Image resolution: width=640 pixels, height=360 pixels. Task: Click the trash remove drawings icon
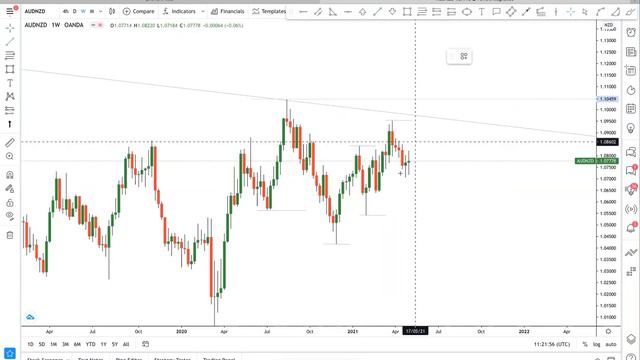[10, 235]
